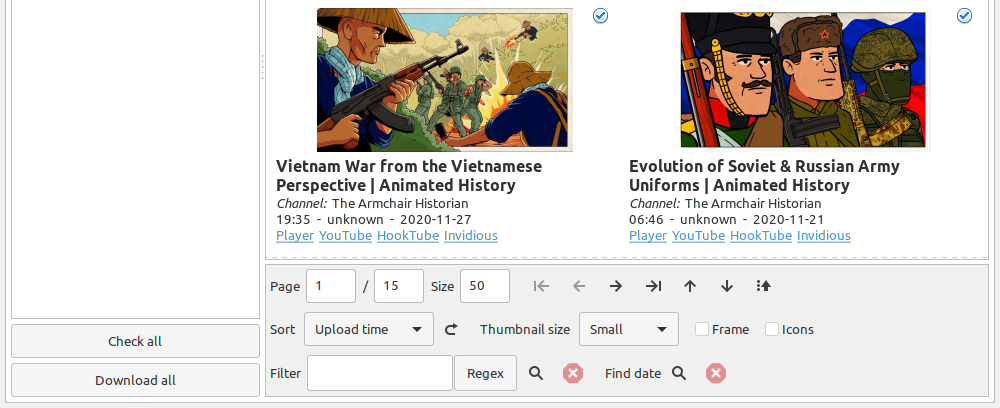Click the Soviet & Russian Army Uniforms thumbnail
The width and height of the screenshot is (1000, 408).
point(802,80)
